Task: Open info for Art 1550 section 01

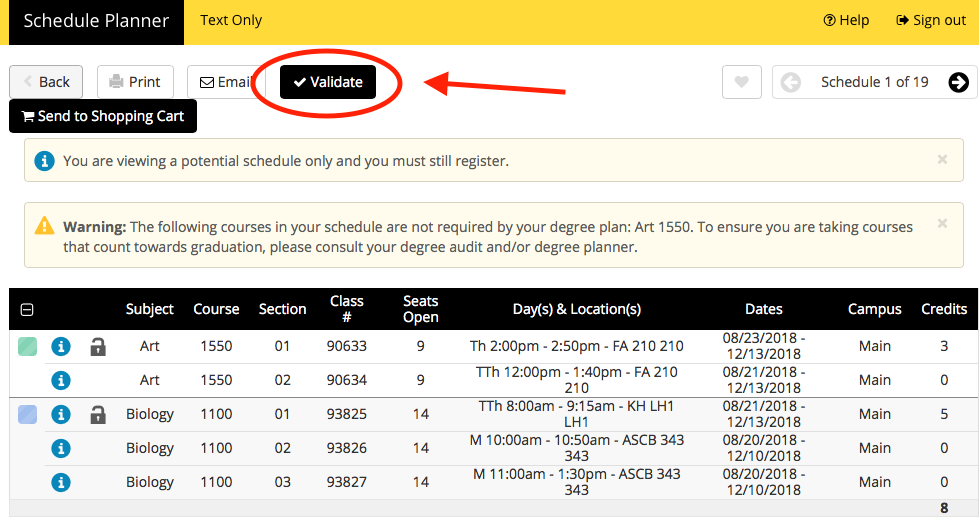Action: [x=61, y=346]
